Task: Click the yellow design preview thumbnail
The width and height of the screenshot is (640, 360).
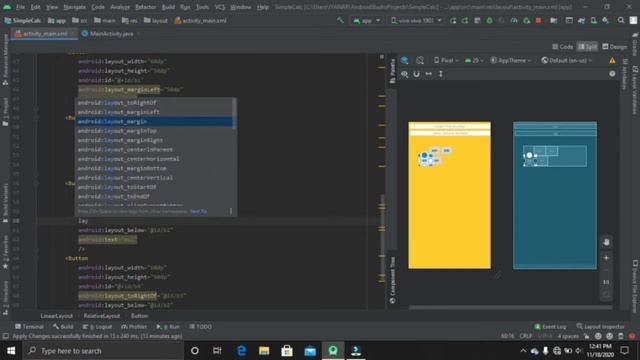Action: 449,195
